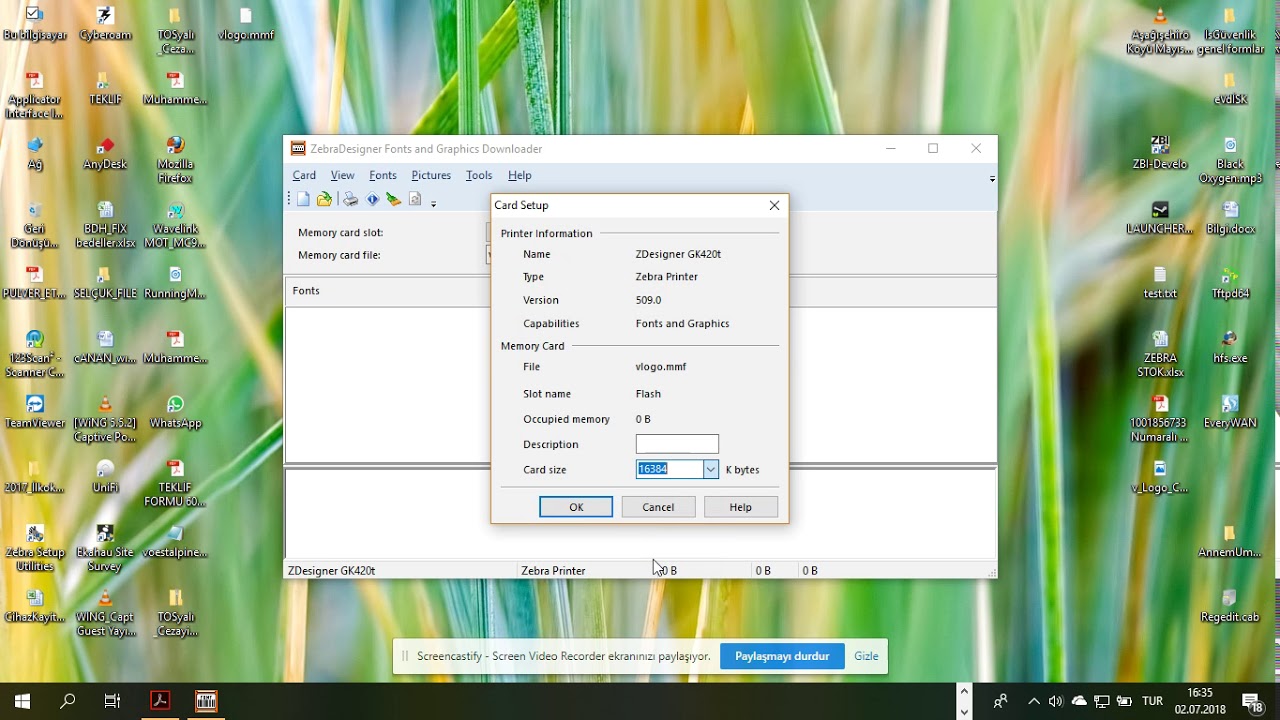Click the volume speaker tray icon

click(x=1056, y=701)
